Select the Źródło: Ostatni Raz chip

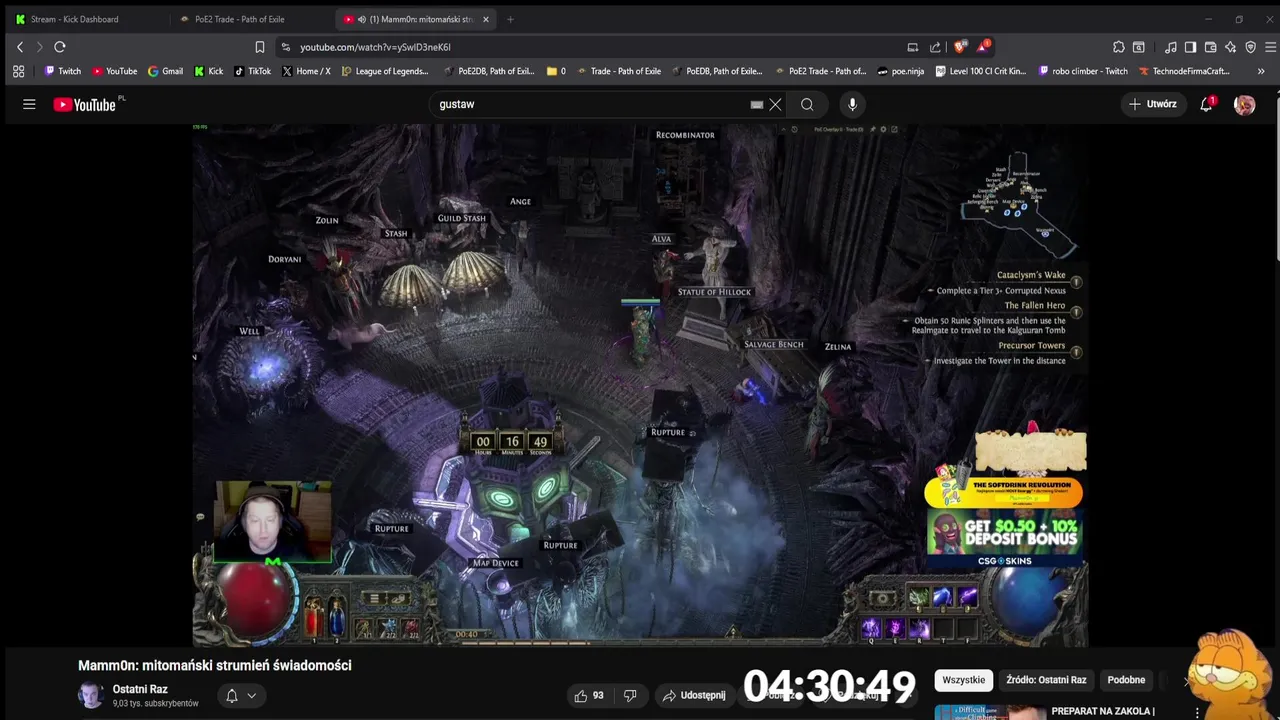(x=1046, y=680)
